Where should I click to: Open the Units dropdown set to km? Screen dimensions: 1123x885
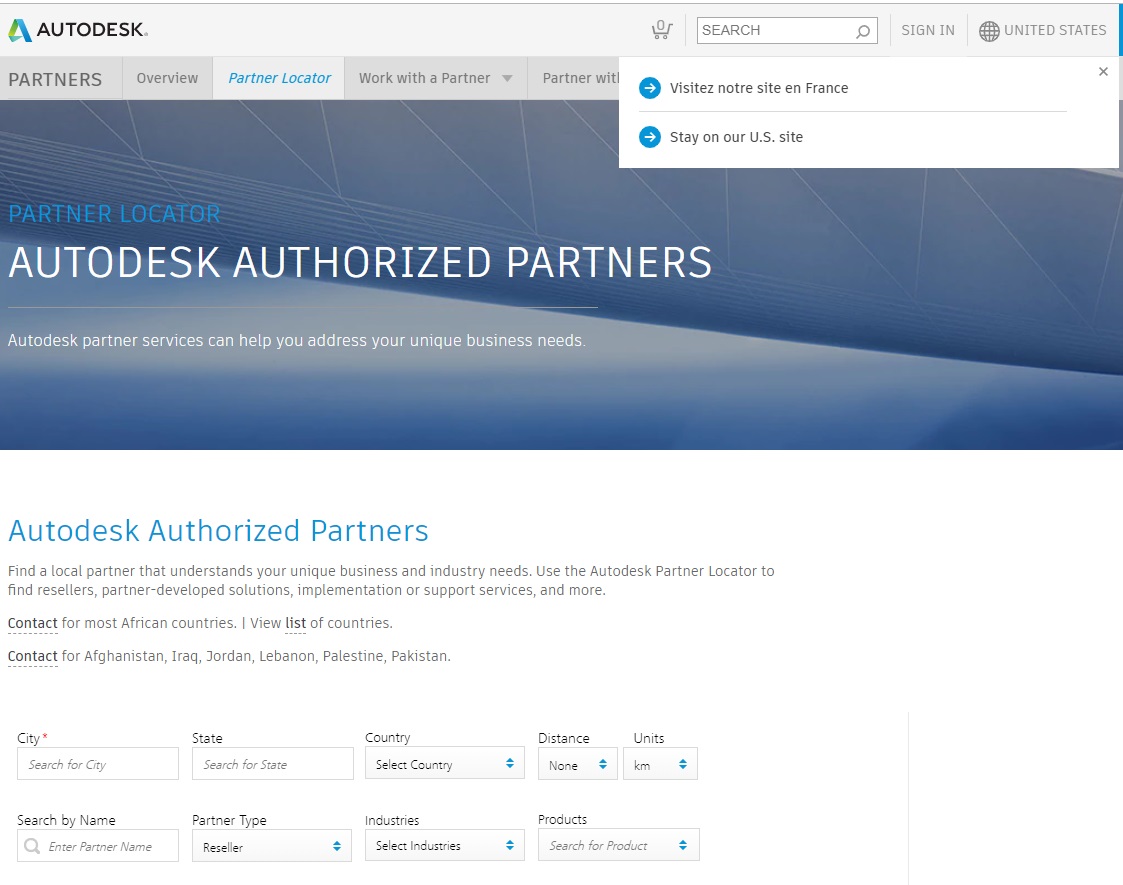click(660, 763)
